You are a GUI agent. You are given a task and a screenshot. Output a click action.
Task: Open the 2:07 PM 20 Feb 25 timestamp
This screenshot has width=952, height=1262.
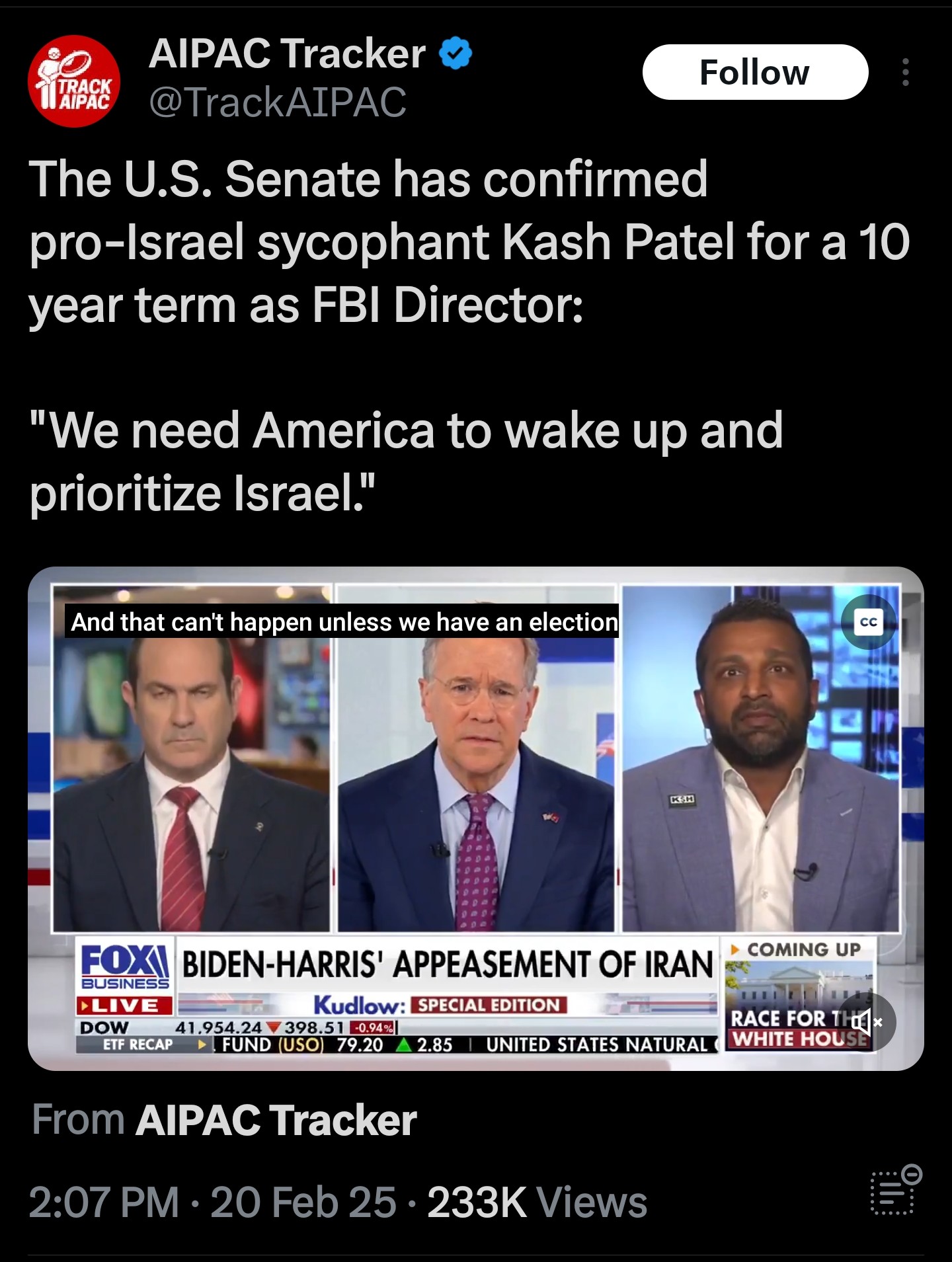point(212,1202)
